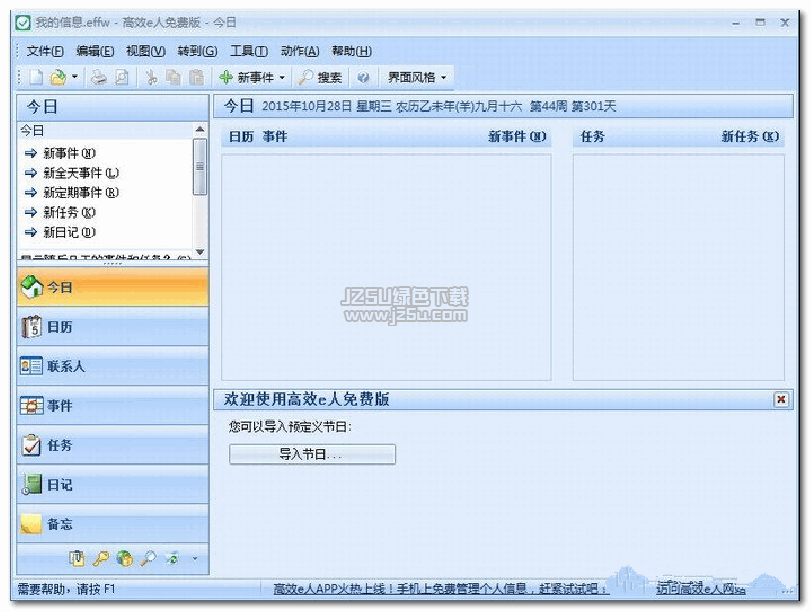Click the 今日 house icon
Image resolution: width=811 pixels, height=612 pixels.
[x=32, y=287]
